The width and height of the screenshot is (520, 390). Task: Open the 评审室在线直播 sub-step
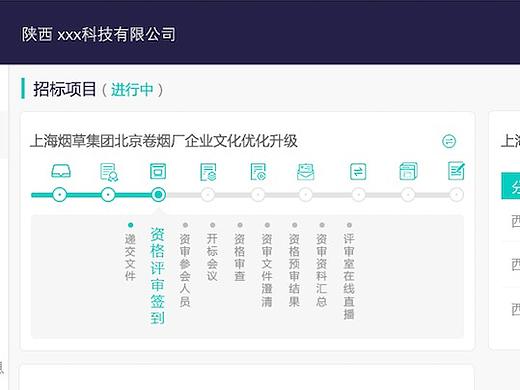[349, 276]
